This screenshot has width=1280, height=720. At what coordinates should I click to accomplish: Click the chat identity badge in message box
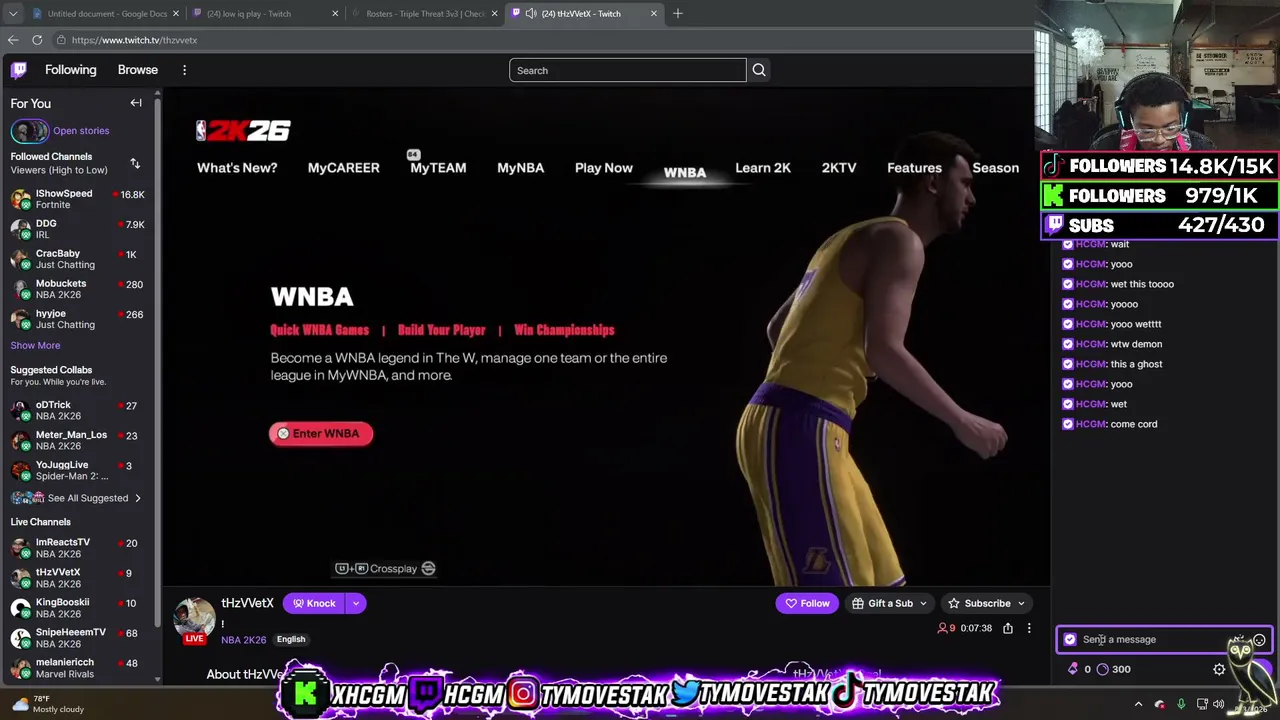pyautogui.click(x=1070, y=640)
